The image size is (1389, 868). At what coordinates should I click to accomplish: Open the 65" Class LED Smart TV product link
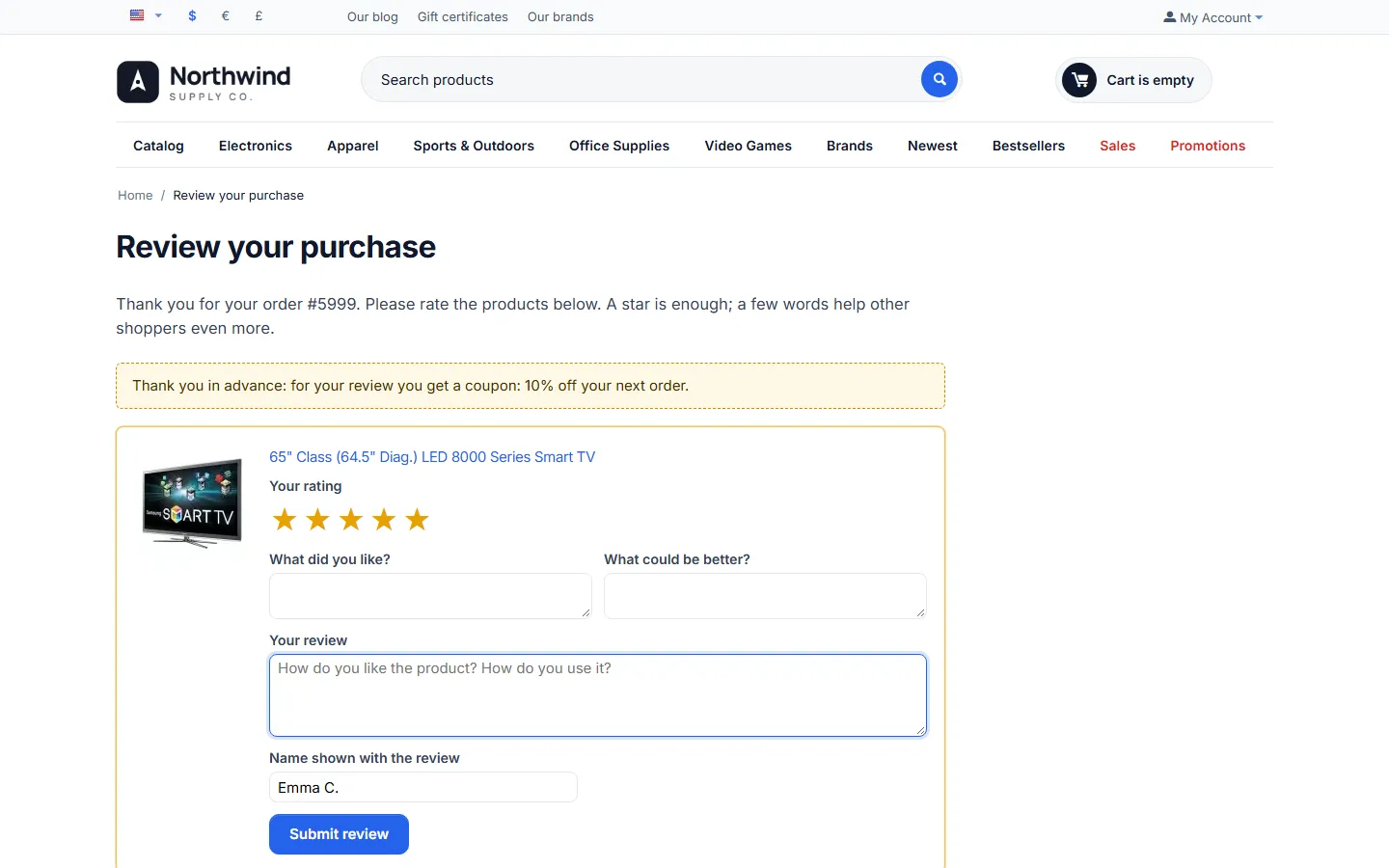[432, 457]
